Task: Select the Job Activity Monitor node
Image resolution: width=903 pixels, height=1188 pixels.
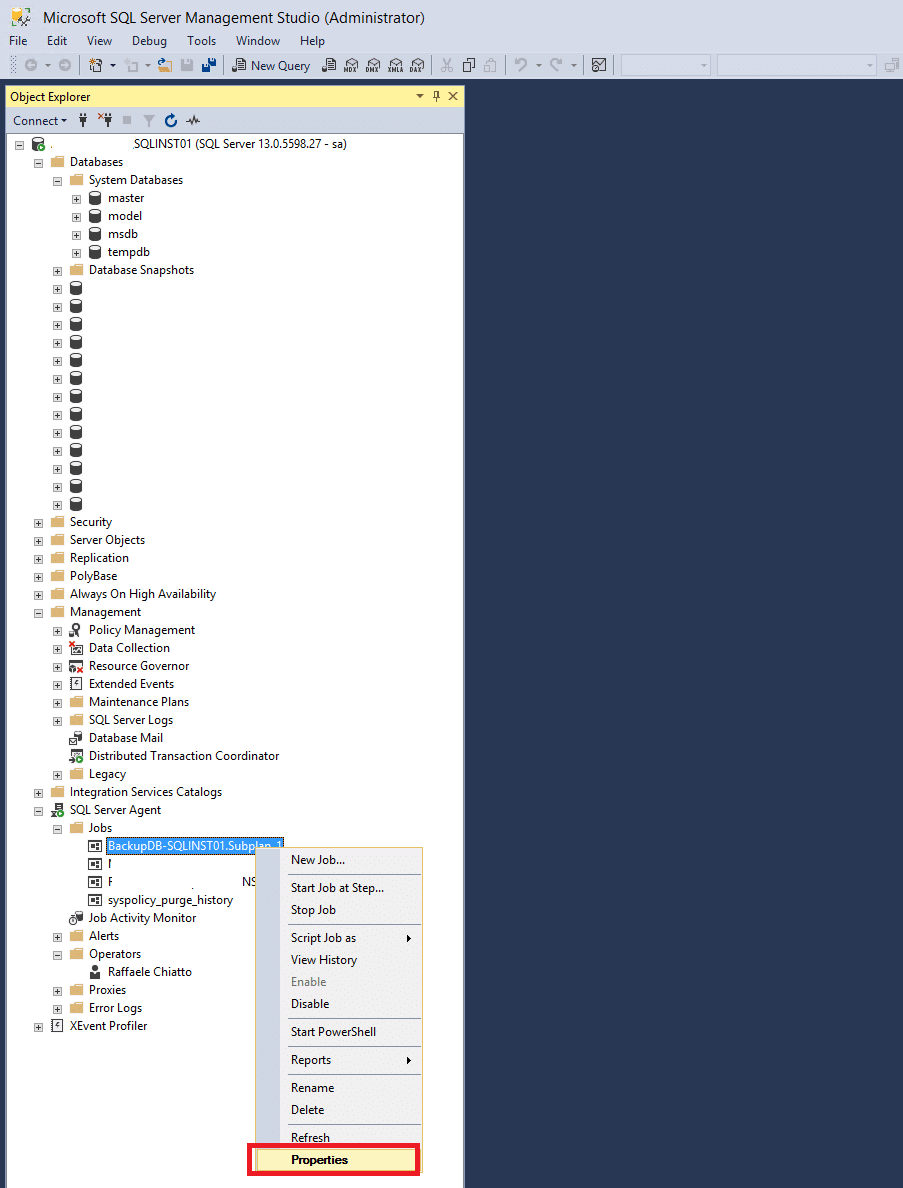Action: [142, 918]
